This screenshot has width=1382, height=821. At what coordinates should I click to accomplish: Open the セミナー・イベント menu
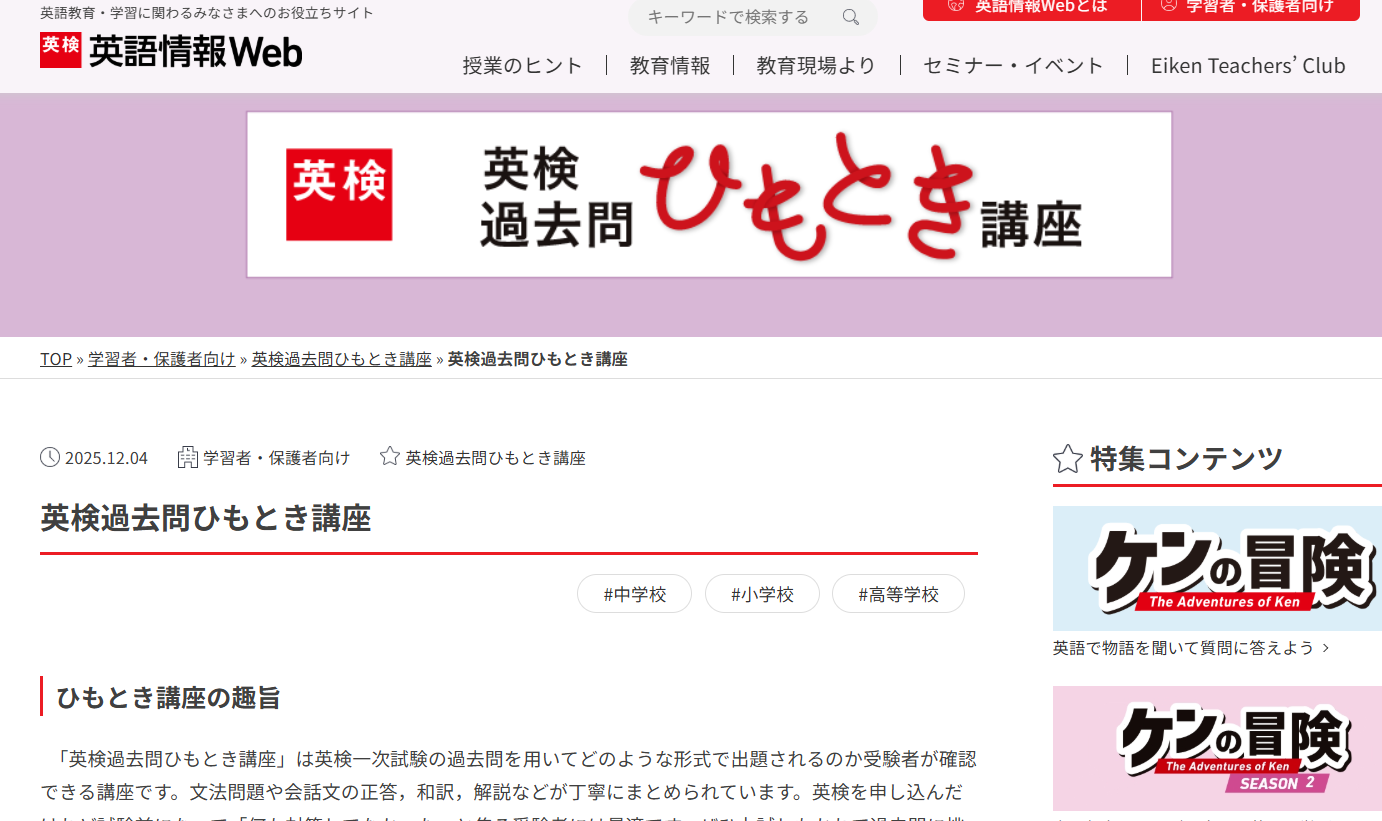[1012, 64]
